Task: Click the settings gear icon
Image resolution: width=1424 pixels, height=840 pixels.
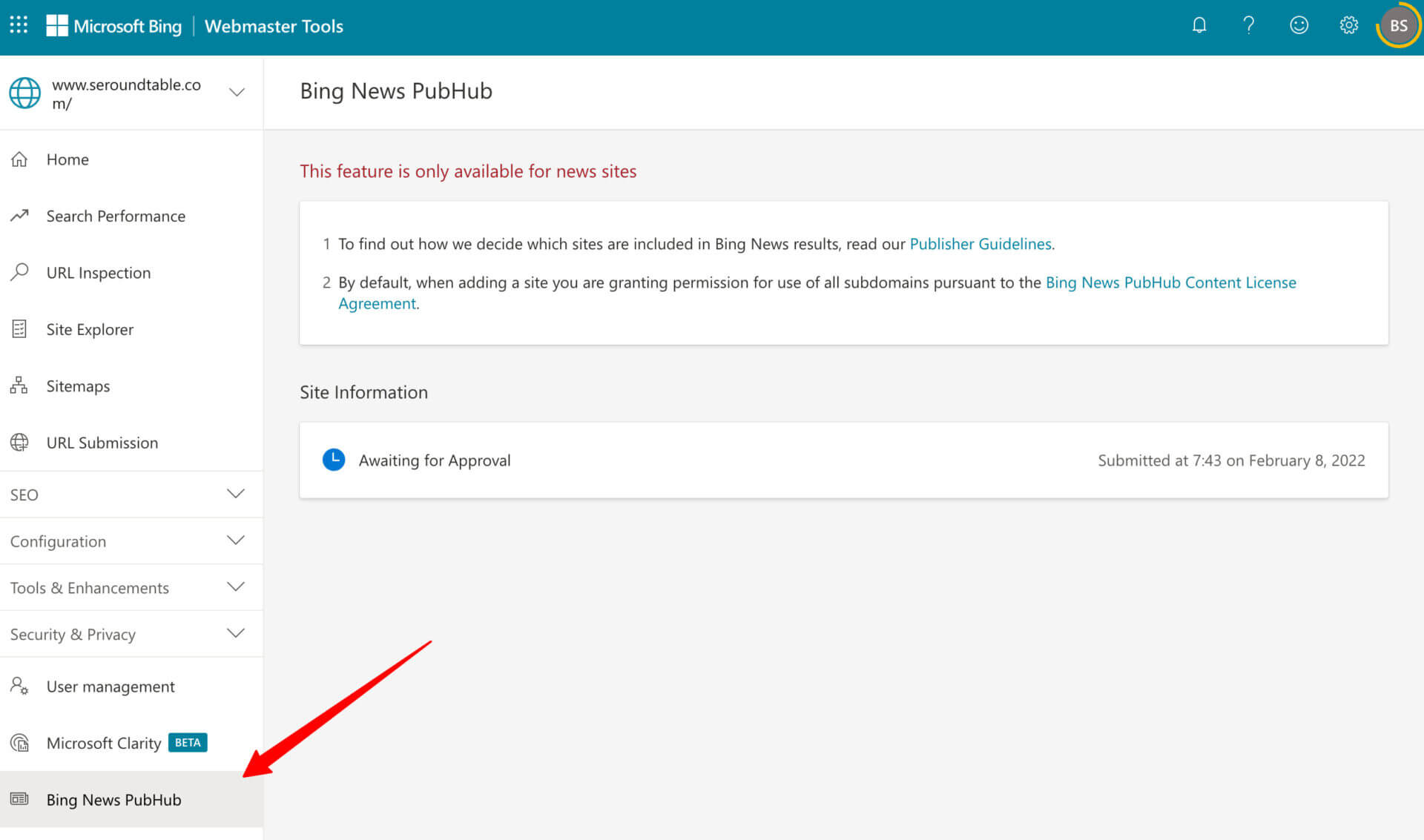Action: pos(1349,26)
